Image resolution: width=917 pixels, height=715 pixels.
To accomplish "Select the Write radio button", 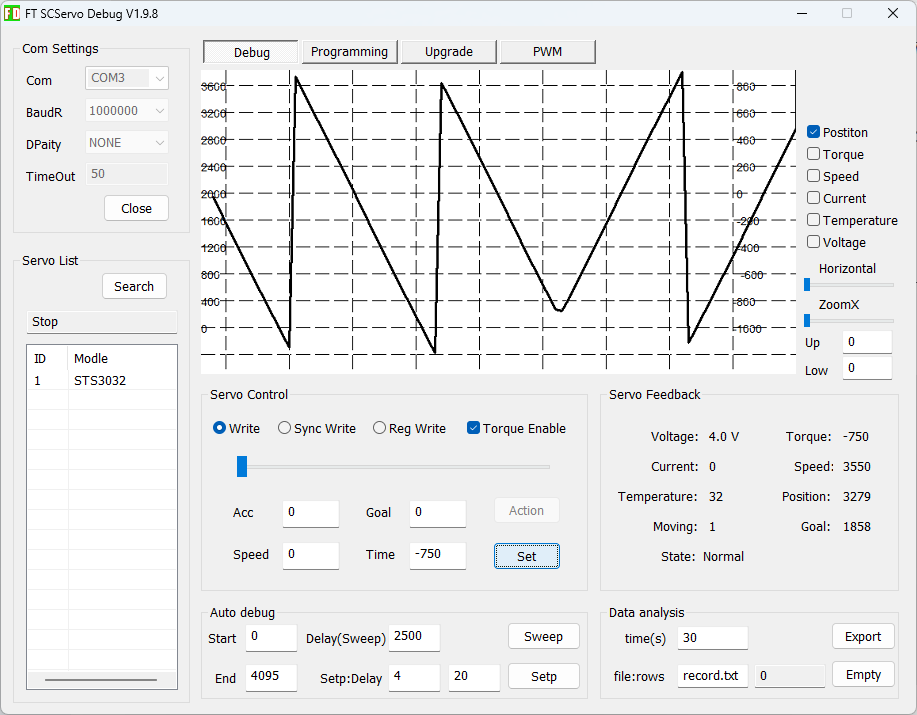I will 219,428.
